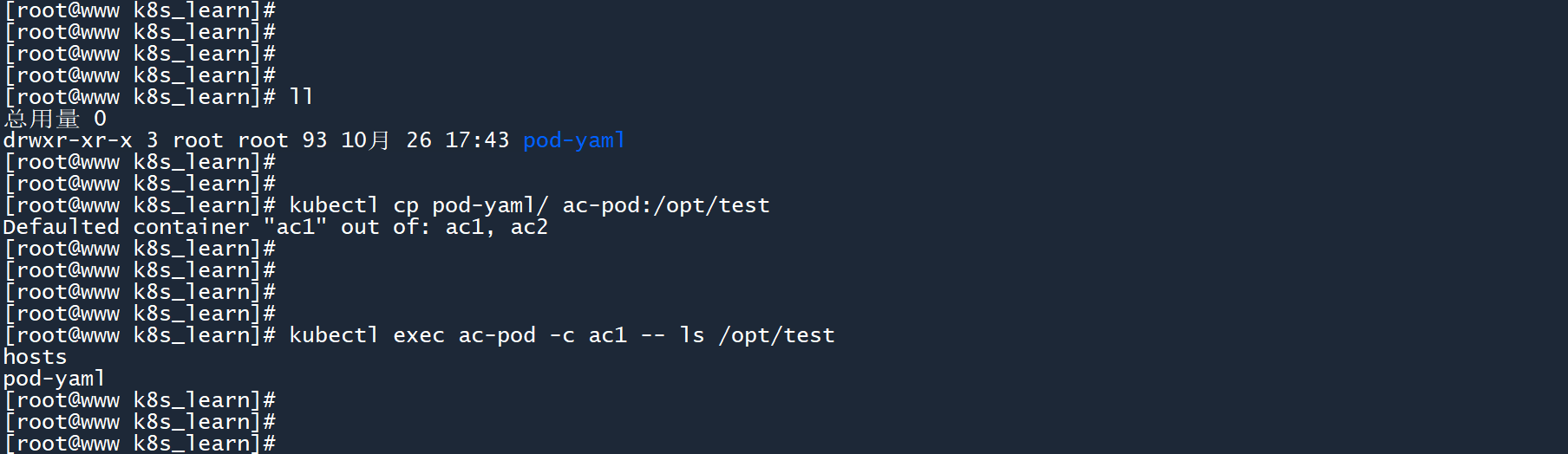
Task: Click the 'root root' owner text
Action: pyautogui.click(x=230, y=140)
